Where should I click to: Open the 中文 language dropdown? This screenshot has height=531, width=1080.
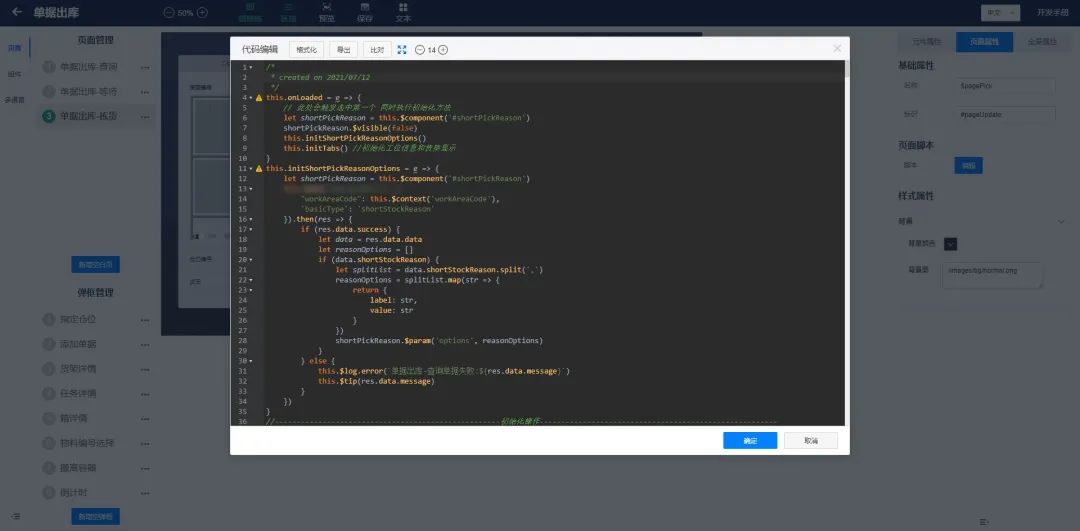coord(999,13)
